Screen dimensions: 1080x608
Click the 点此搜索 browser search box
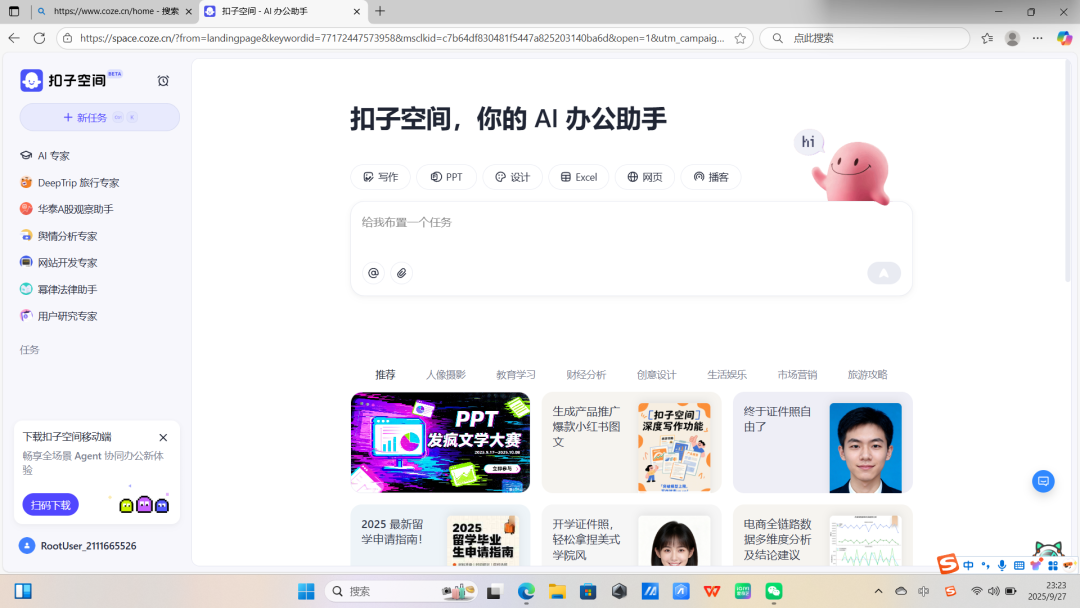[x=865, y=38]
